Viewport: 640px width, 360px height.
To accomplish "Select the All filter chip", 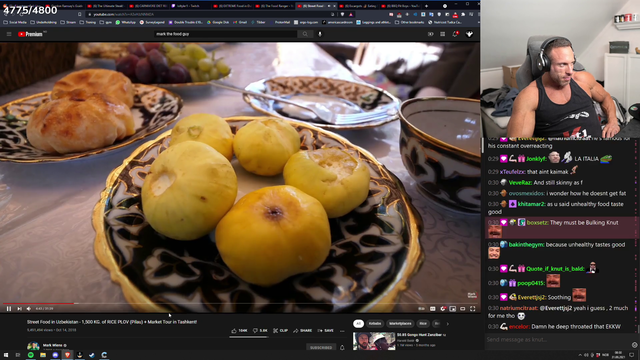I will (x=358, y=324).
